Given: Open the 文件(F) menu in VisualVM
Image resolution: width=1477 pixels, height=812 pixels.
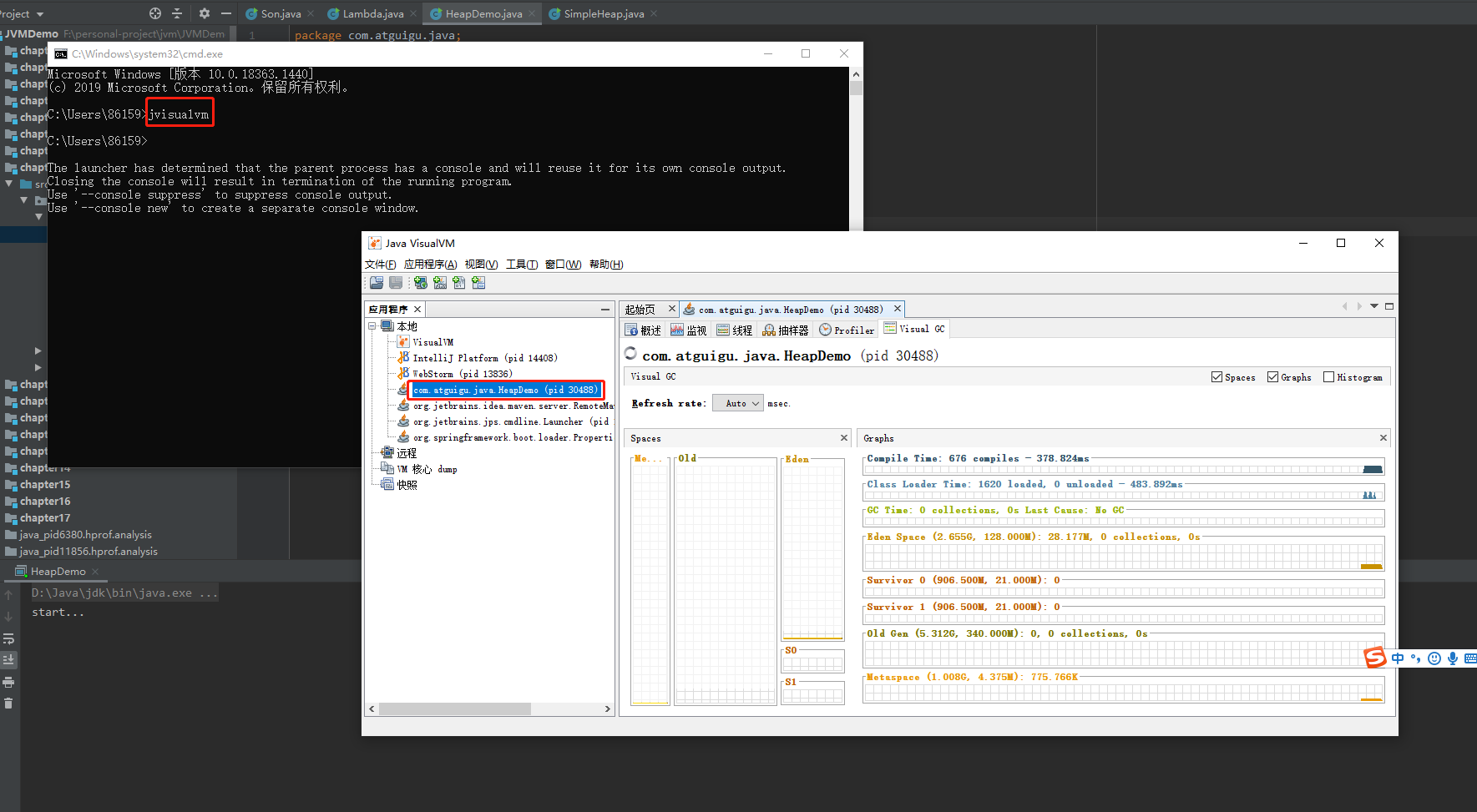Looking at the screenshot, I should tap(380, 265).
